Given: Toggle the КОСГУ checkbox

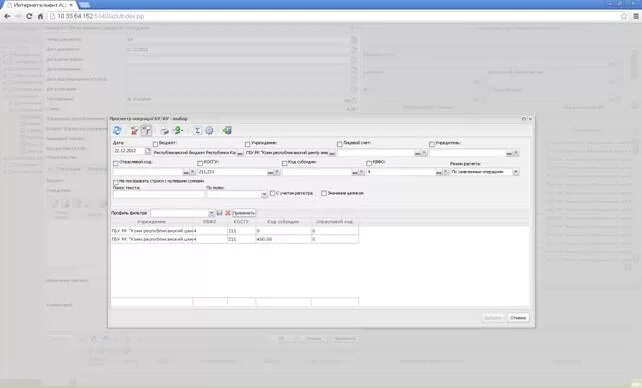Looking at the screenshot, I should tap(200, 163).
